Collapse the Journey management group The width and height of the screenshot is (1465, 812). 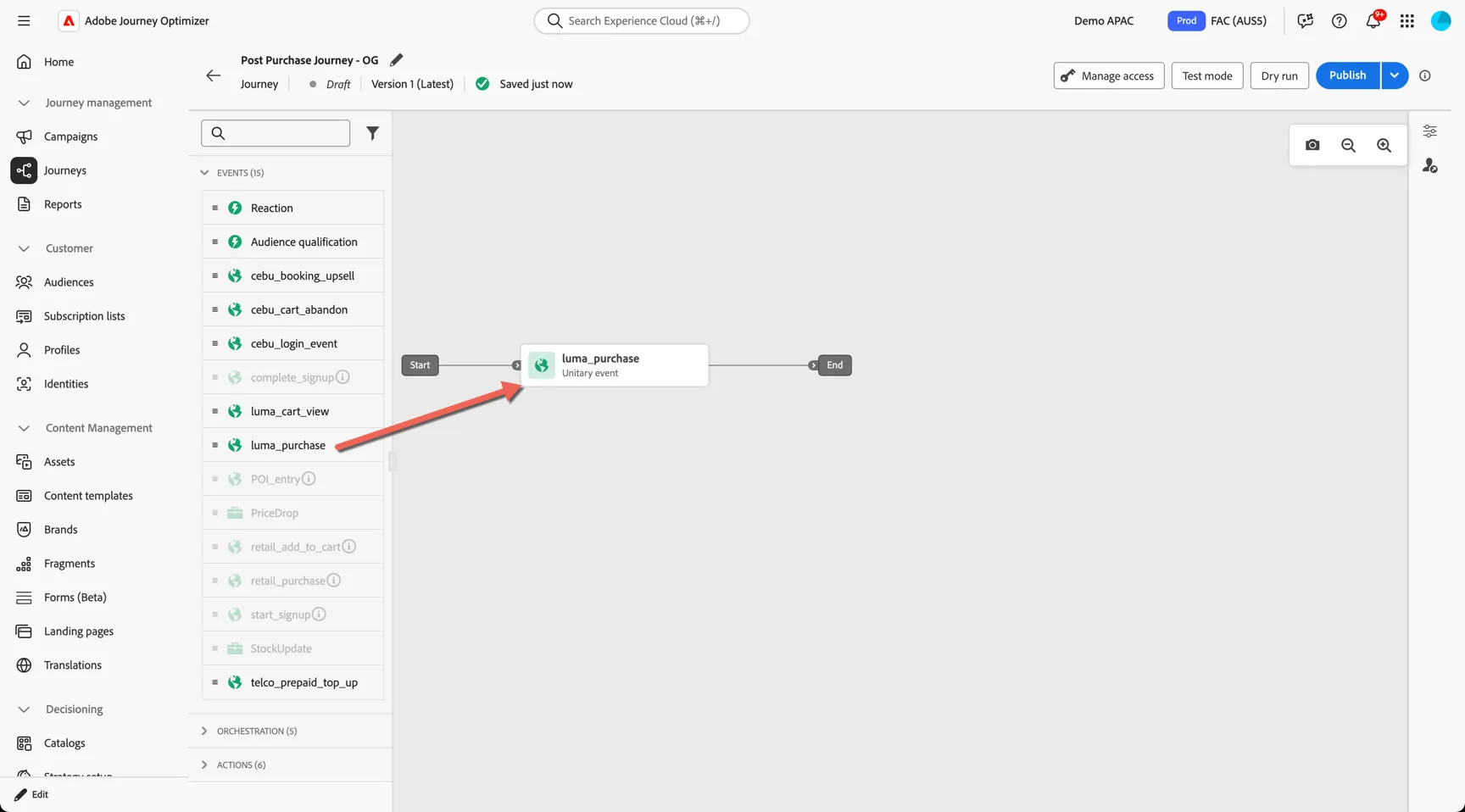click(x=24, y=103)
